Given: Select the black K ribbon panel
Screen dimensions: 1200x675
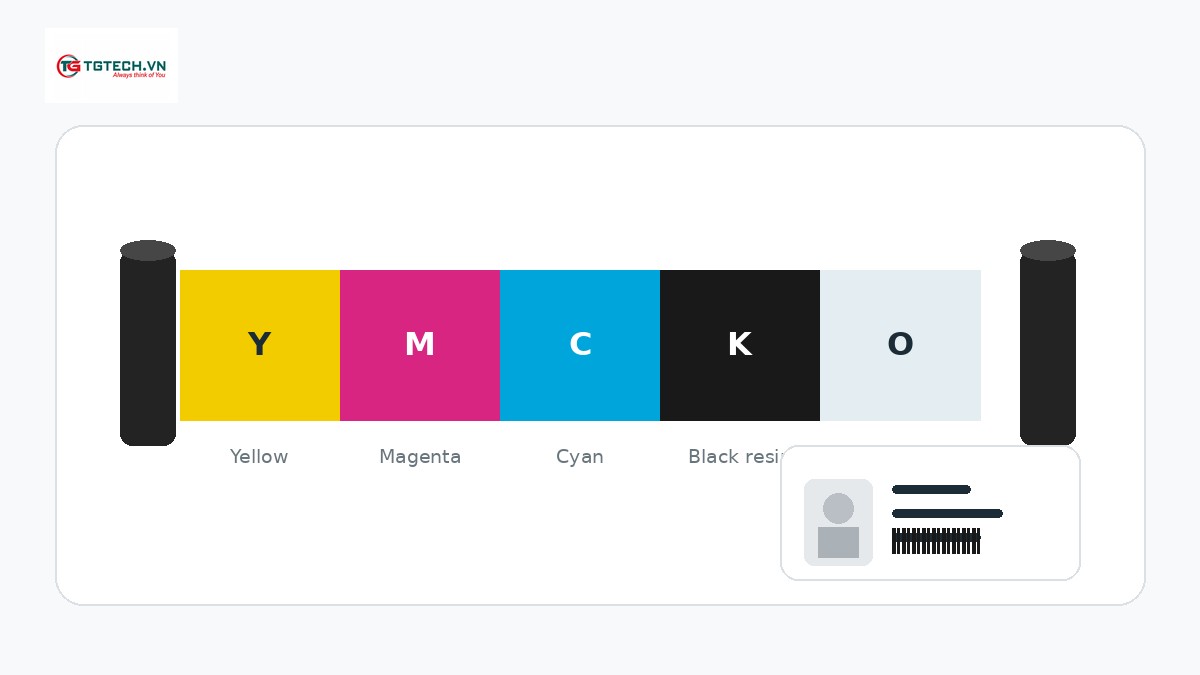Looking at the screenshot, I should [x=740, y=345].
